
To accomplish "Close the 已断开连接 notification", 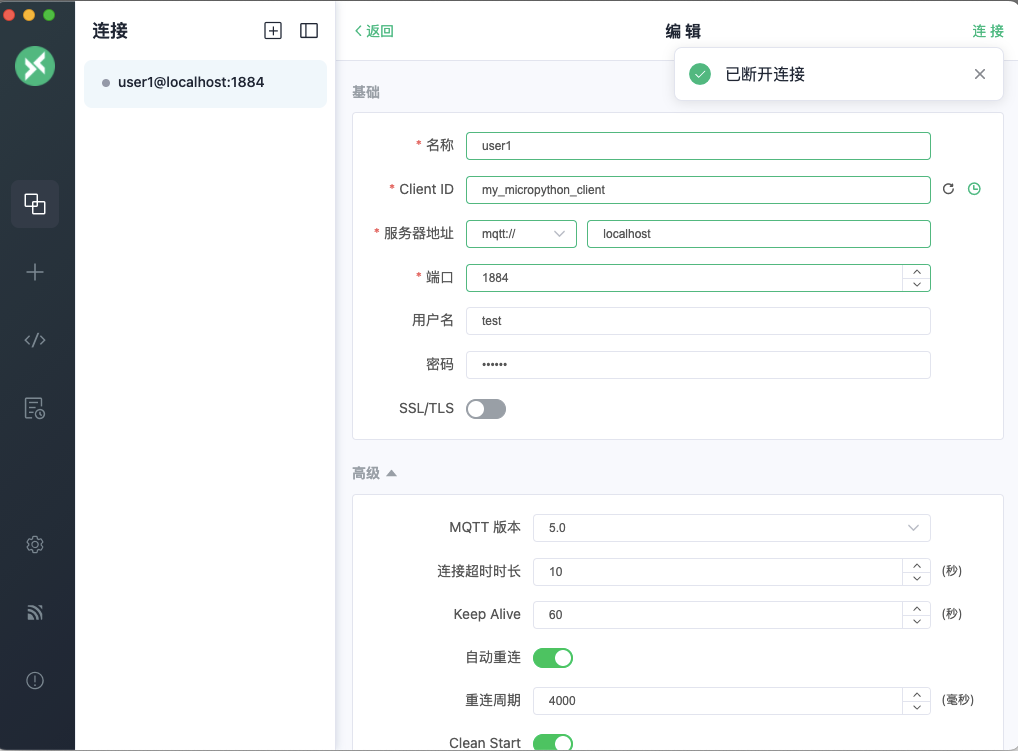I will tap(980, 74).
